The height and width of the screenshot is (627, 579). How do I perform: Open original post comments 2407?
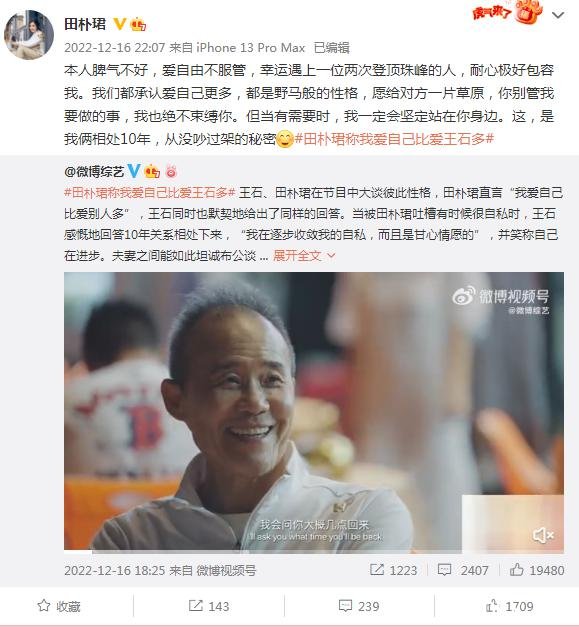[463, 570]
